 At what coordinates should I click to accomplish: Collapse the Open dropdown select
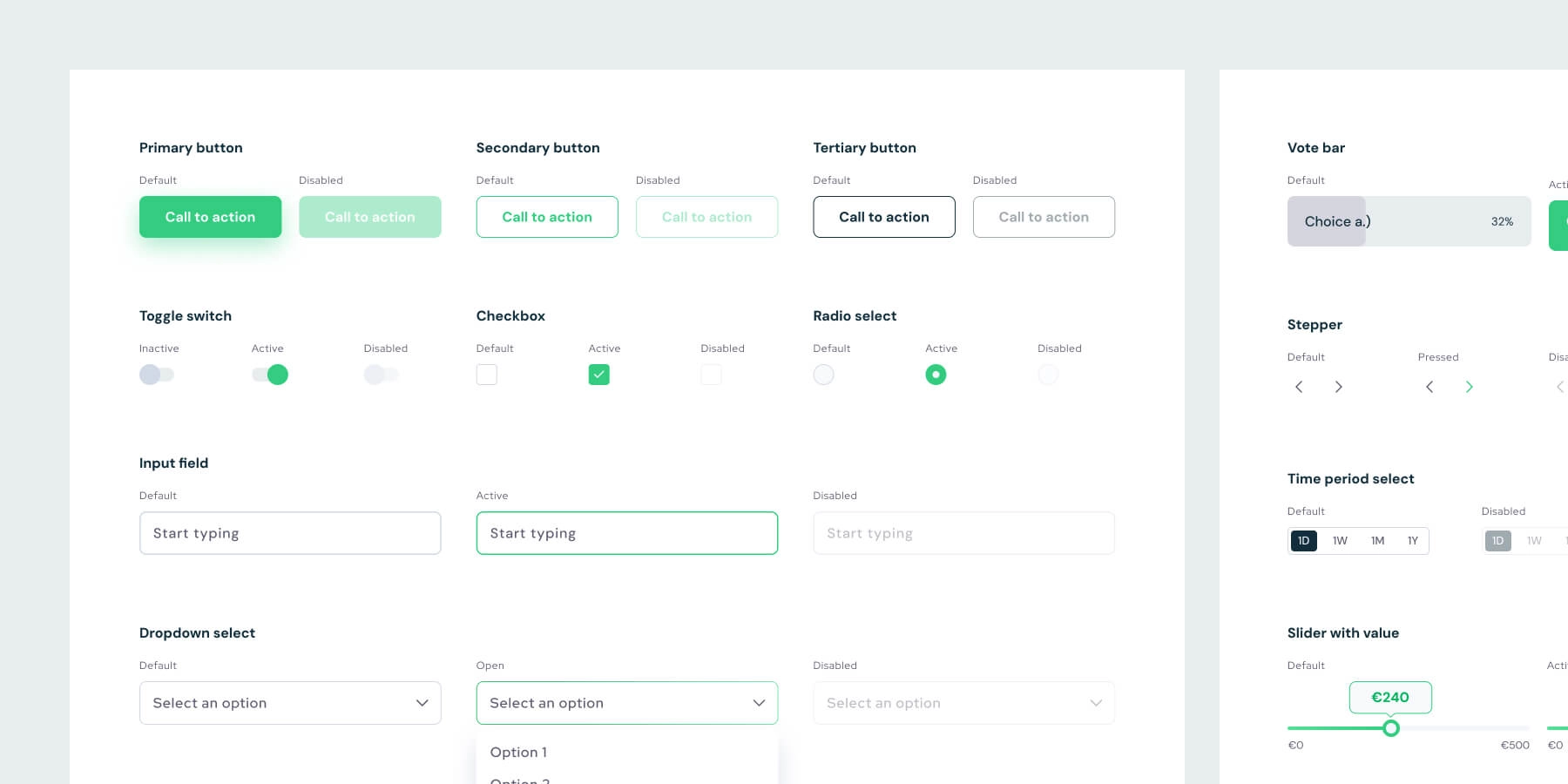click(759, 703)
